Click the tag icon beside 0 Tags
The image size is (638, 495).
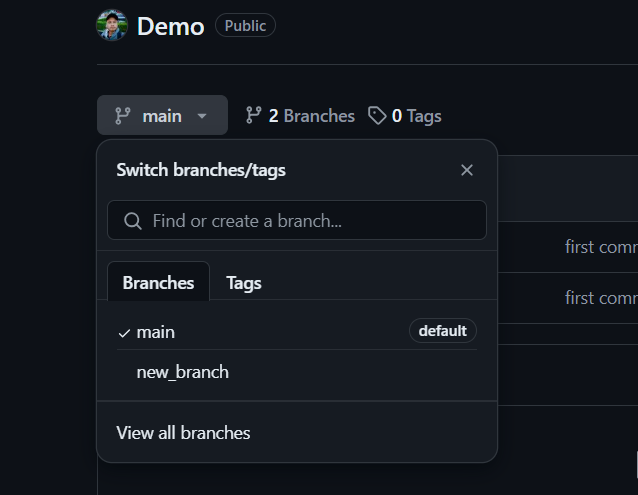(377, 116)
